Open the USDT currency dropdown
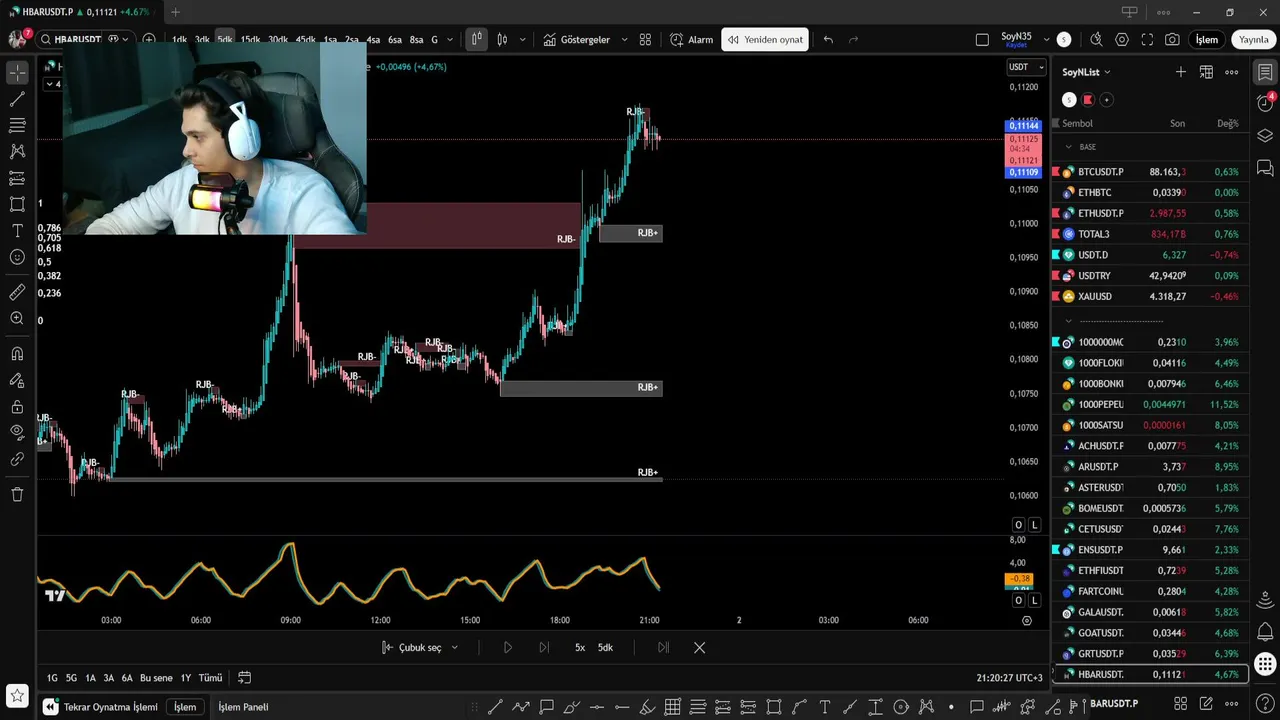This screenshot has width=1280, height=720. coord(1025,67)
